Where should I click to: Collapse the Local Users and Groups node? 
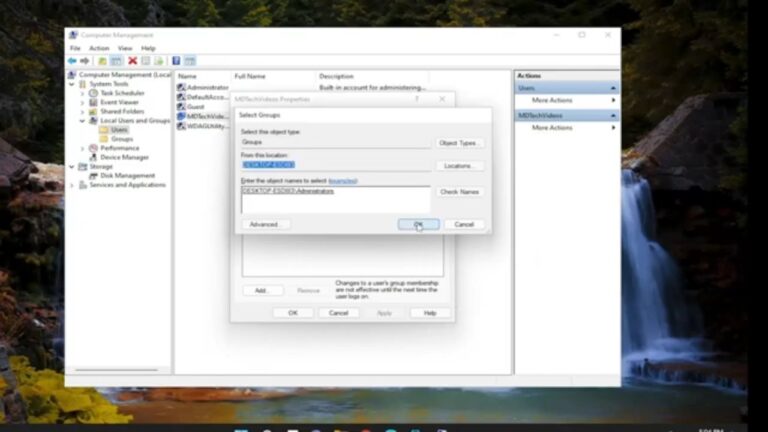tap(84, 121)
